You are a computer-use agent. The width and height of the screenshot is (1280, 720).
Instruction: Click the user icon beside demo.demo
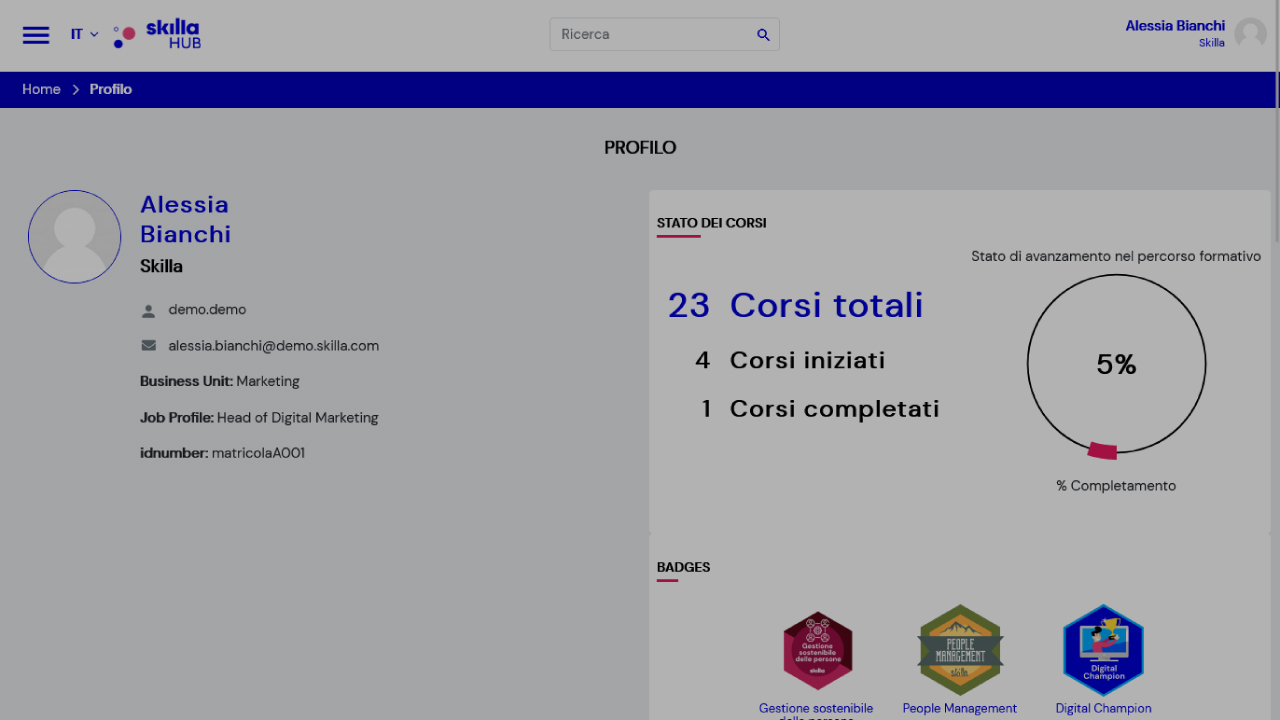tap(149, 311)
